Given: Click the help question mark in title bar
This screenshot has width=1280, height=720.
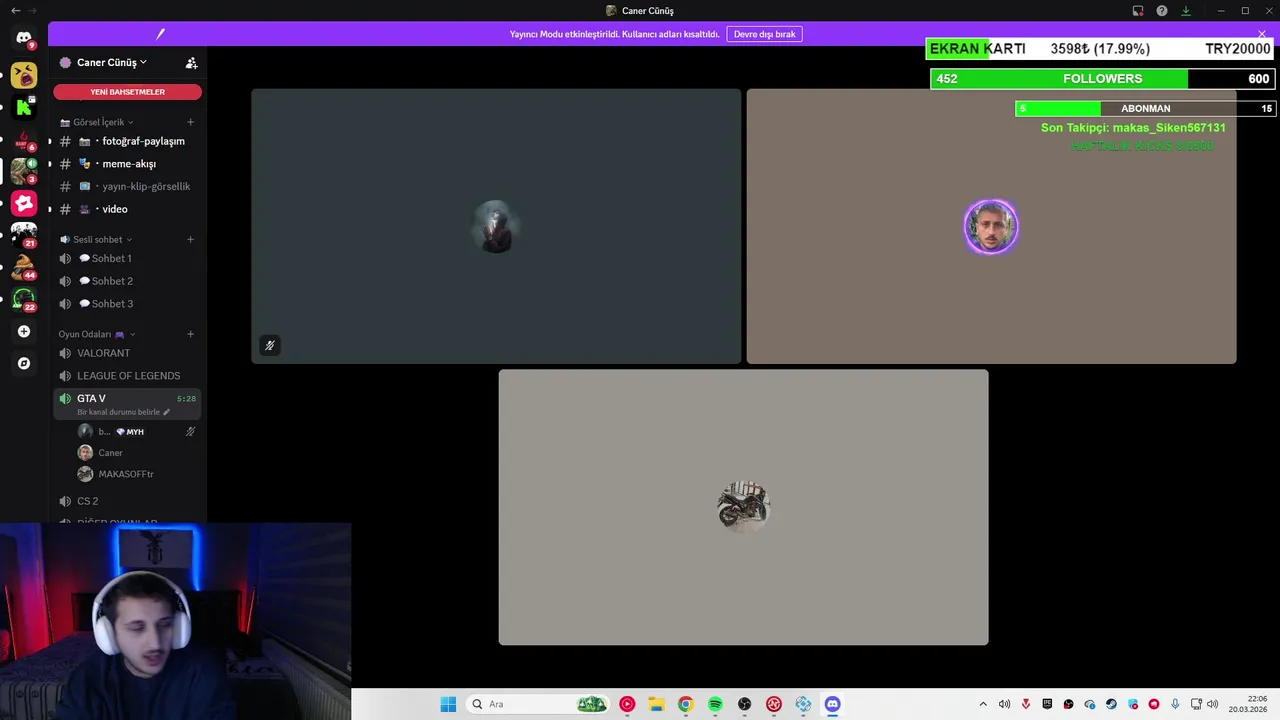Looking at the screenshot, I should [1162, 11].
